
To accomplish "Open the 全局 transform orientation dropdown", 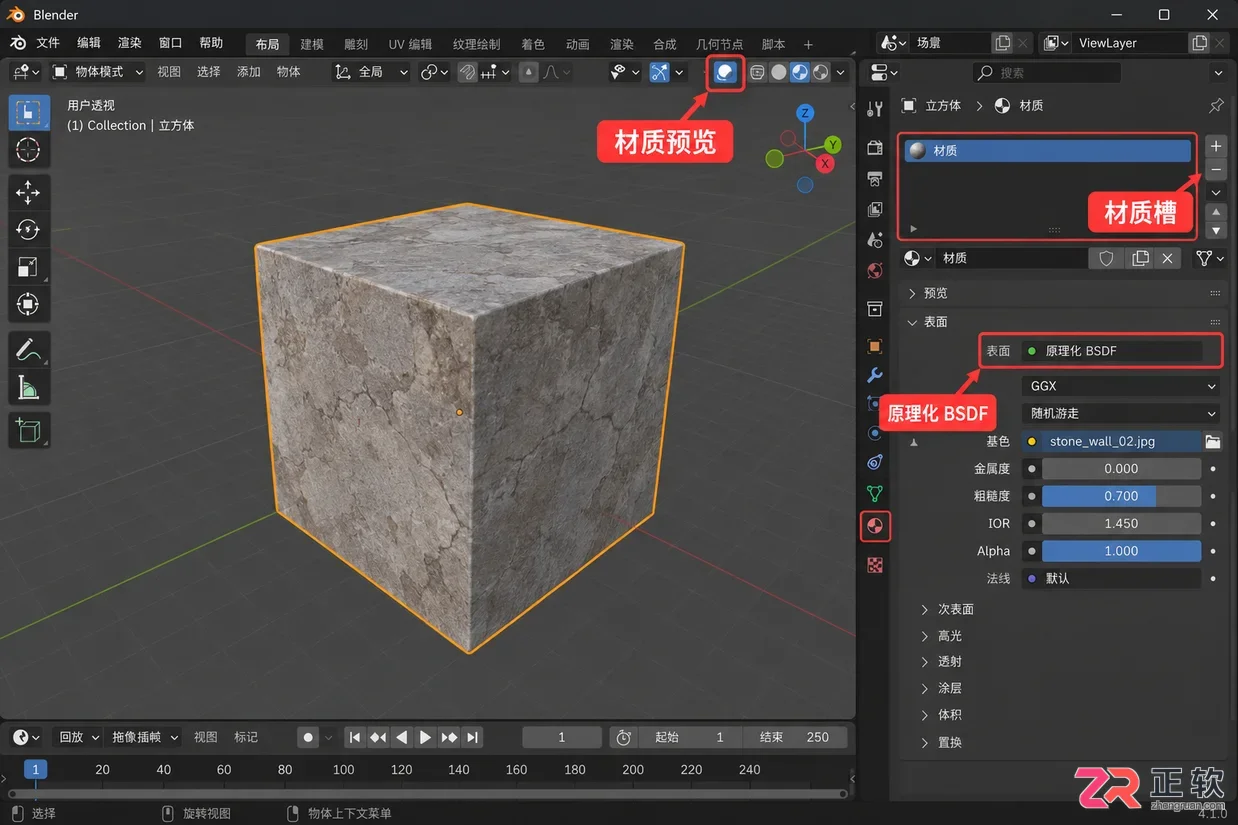I will click(x=372, y=72).
